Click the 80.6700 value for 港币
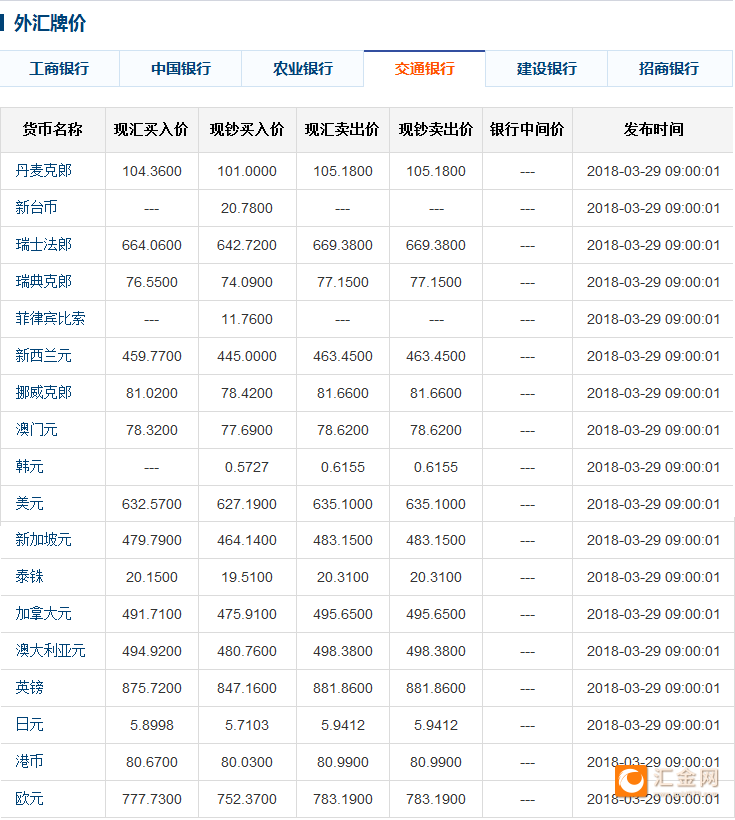Image resolution: width=735 pixels, height=820 pixels. pos(152,762)
